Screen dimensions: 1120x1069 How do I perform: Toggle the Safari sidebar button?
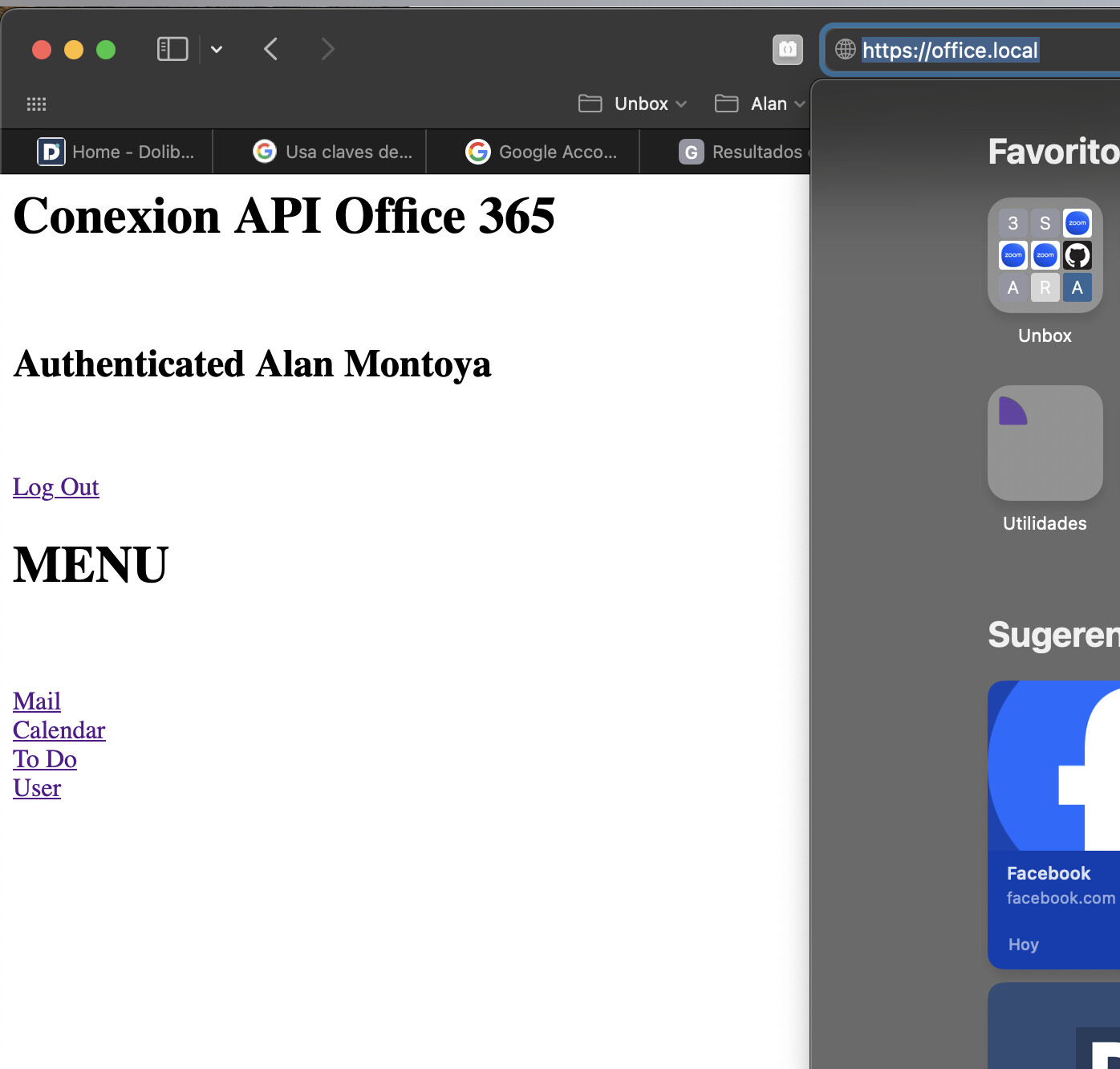(x=172, y=49)
